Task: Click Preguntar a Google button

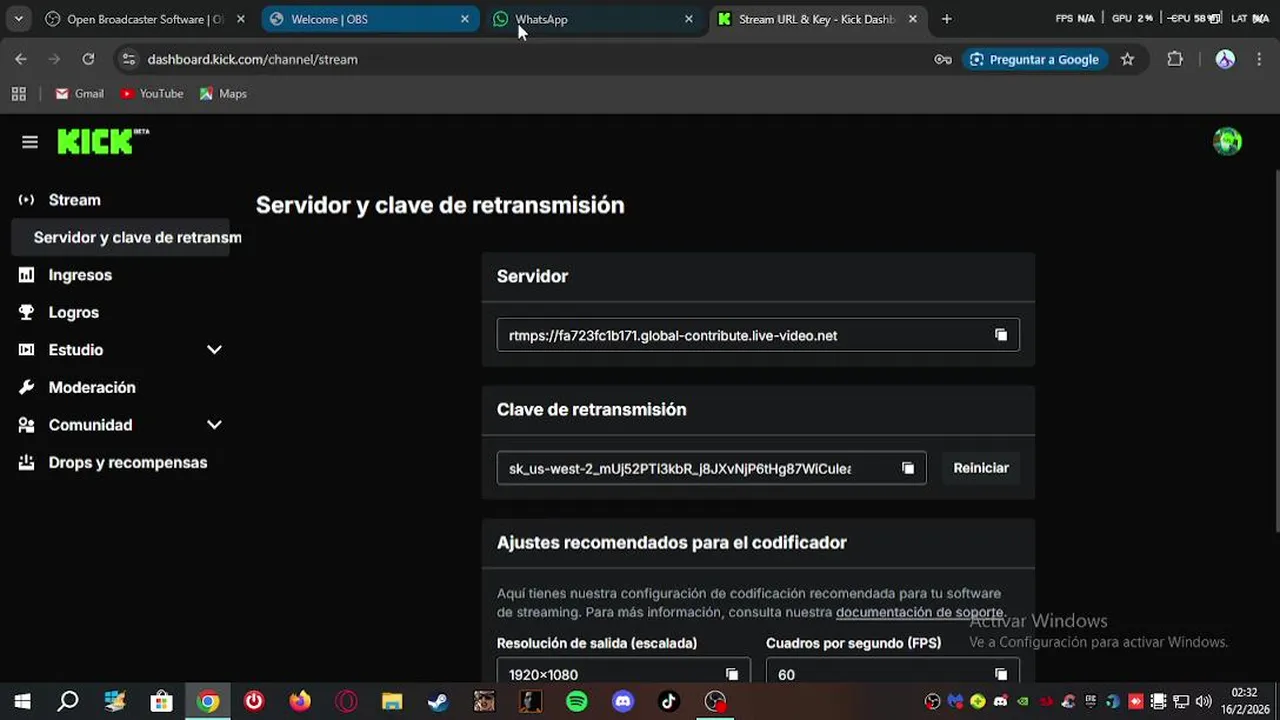Action: (x=1034, y=59)
